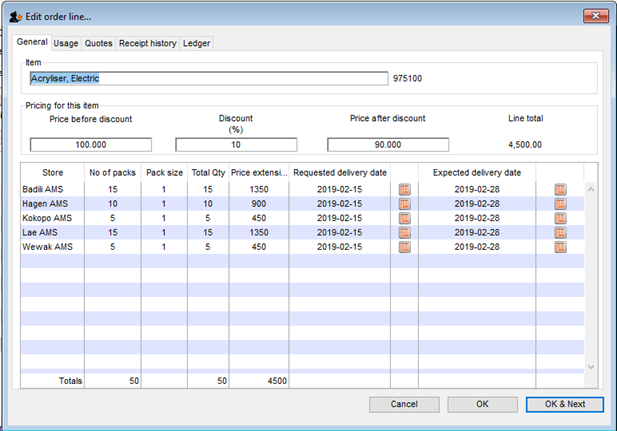Viewport: 617px width, 431px height.
Task: Edit the Discount percentage field
Action: (236, 144)
